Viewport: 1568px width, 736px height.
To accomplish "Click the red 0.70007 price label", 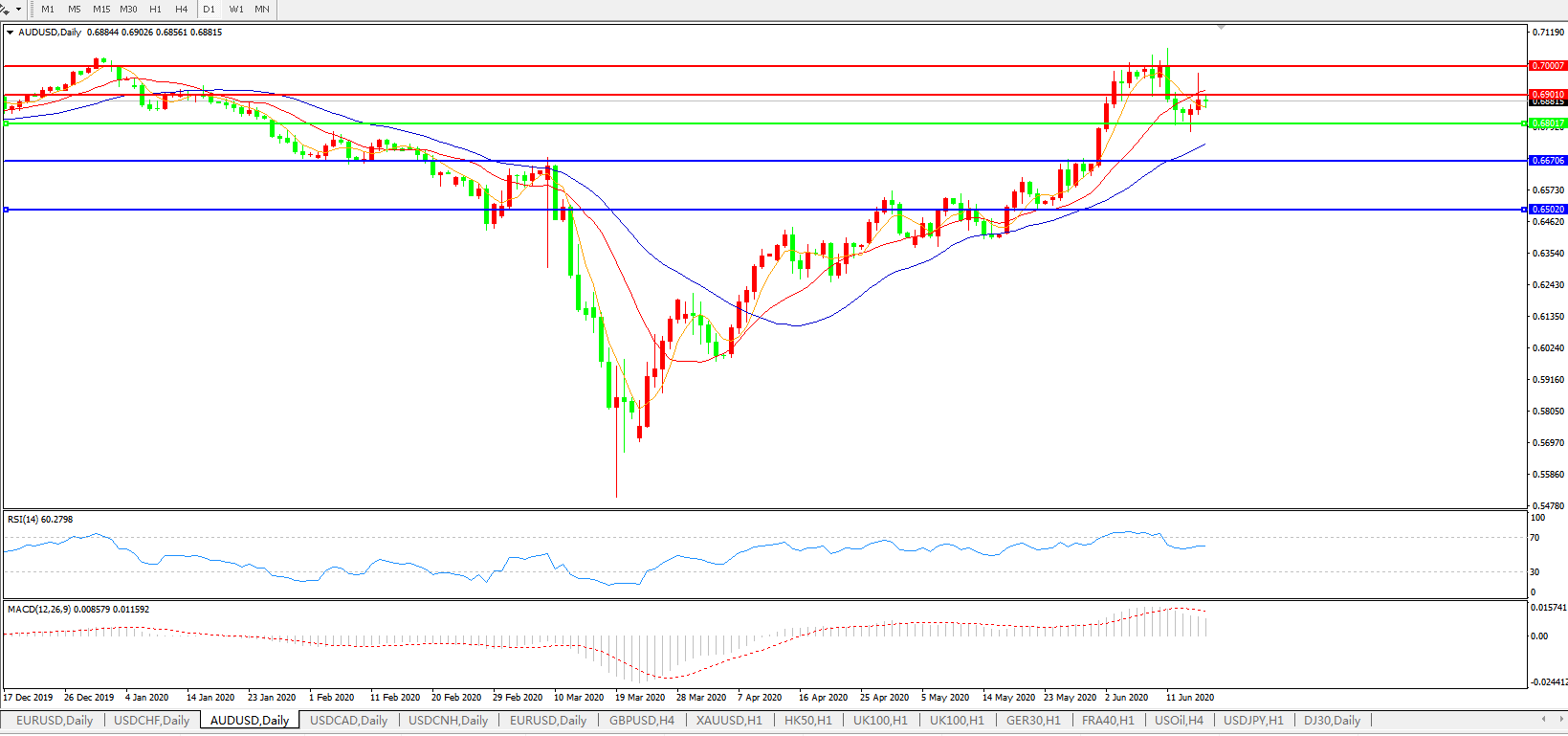I will [1548, 66].
